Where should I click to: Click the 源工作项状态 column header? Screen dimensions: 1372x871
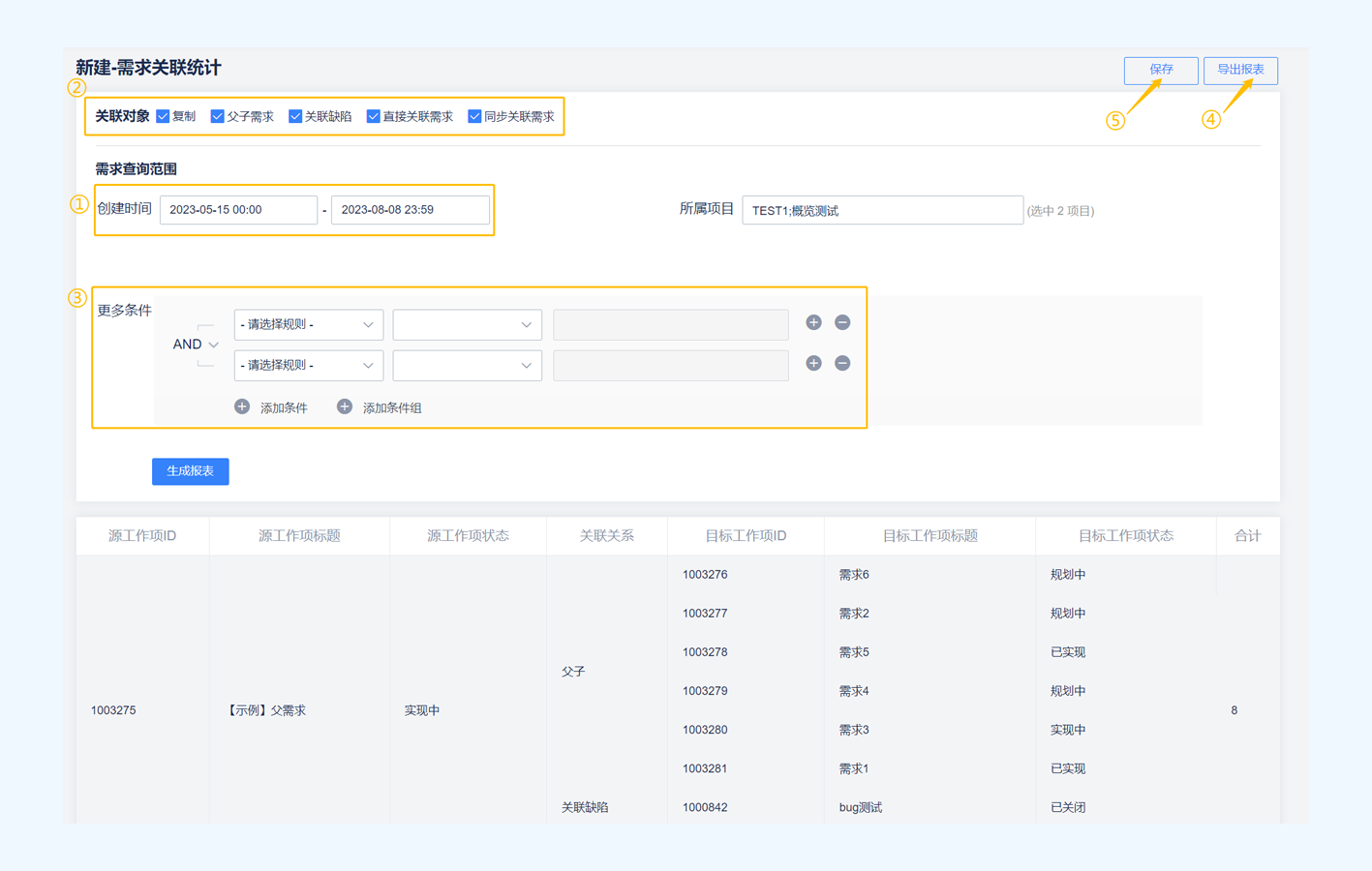[x=468, y=536]
